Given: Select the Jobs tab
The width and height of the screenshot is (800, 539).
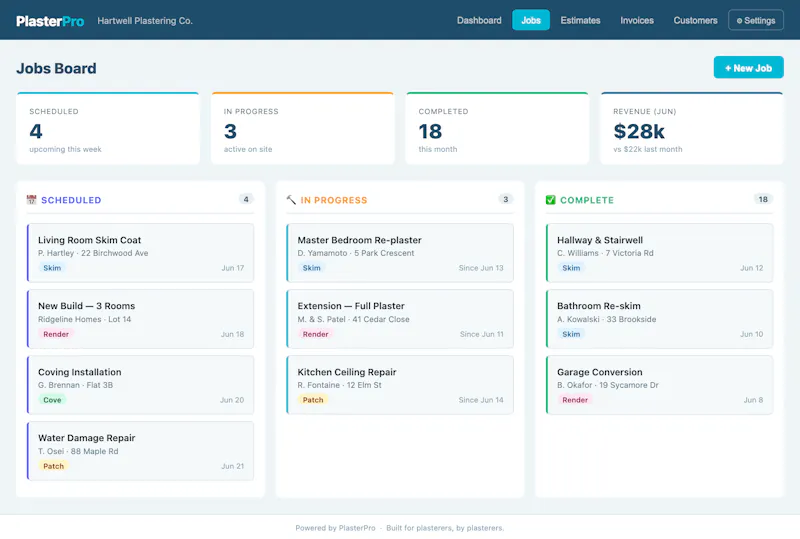Looking at the screenshot, I should [x=531, y=20].
